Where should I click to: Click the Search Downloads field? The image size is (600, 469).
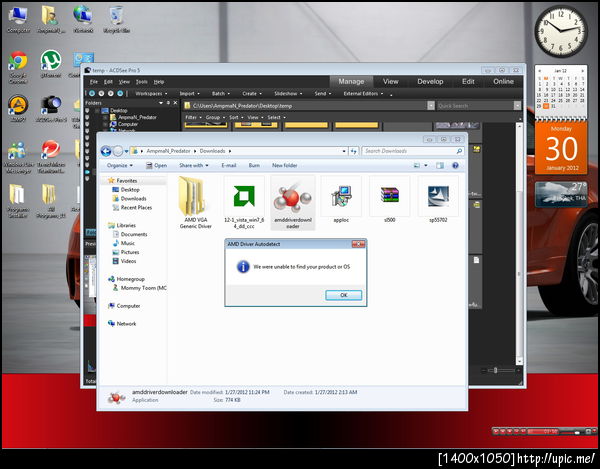pos(412,151)
